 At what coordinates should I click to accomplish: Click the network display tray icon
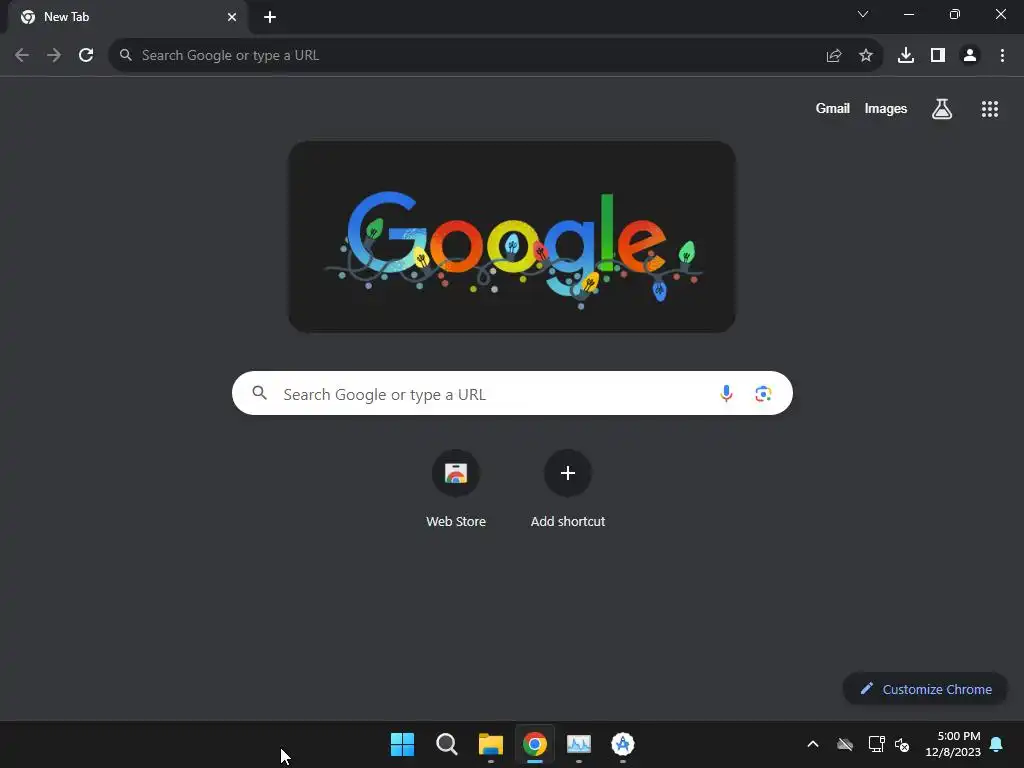(876, 744)
